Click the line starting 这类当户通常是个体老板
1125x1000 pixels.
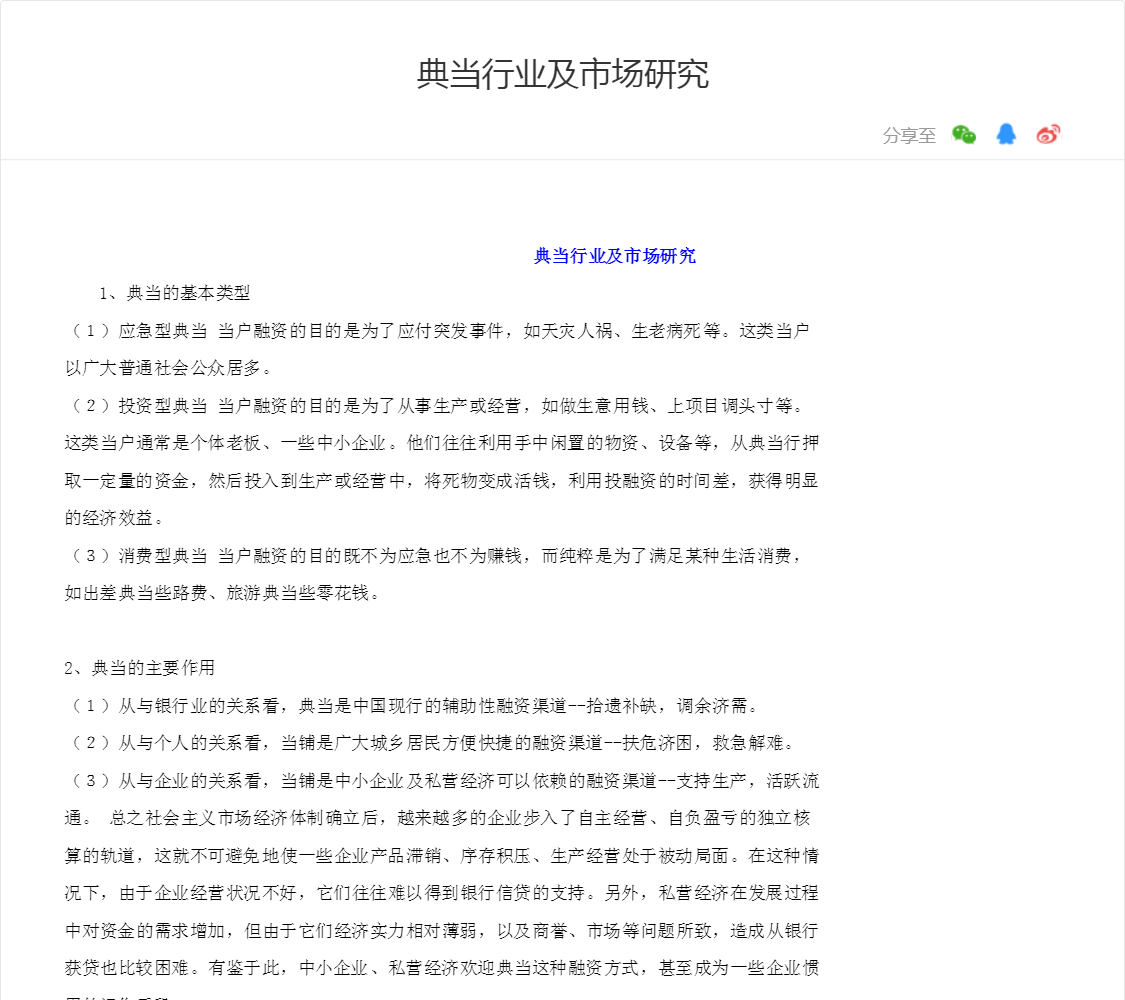click(442, 443)
